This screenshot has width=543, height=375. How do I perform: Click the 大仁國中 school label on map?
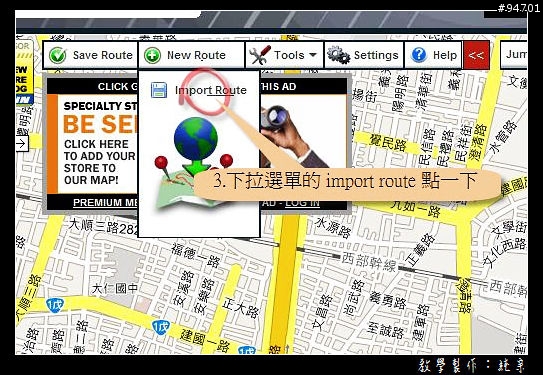[x=114, y=288]
